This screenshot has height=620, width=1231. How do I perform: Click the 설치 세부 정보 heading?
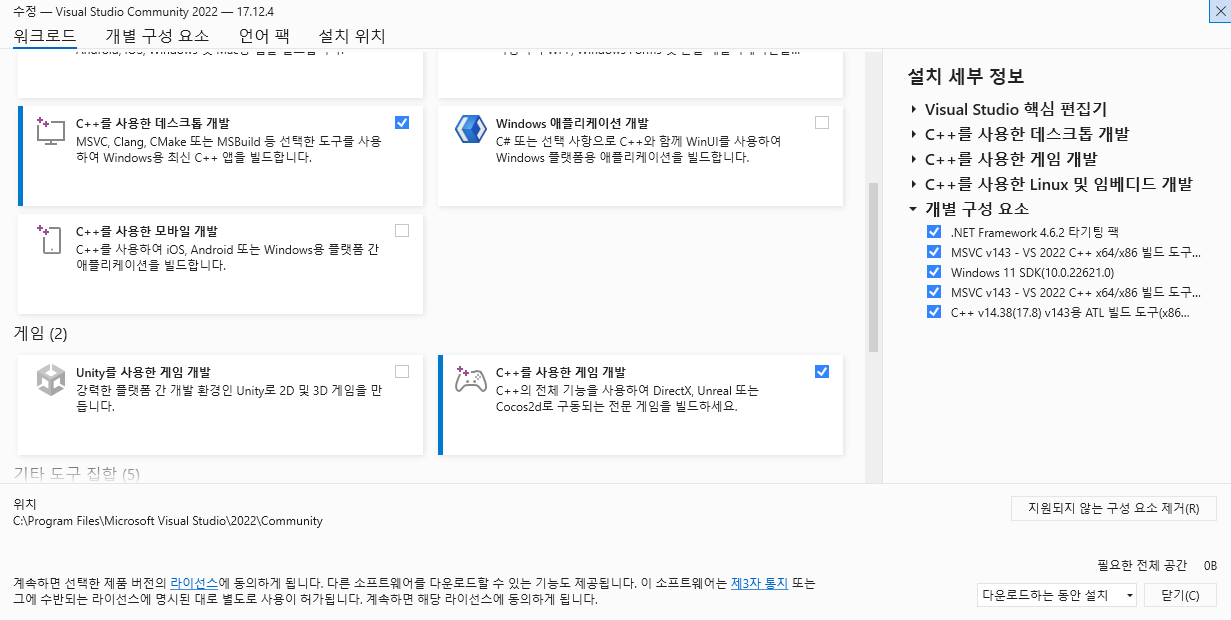point(965,76)
